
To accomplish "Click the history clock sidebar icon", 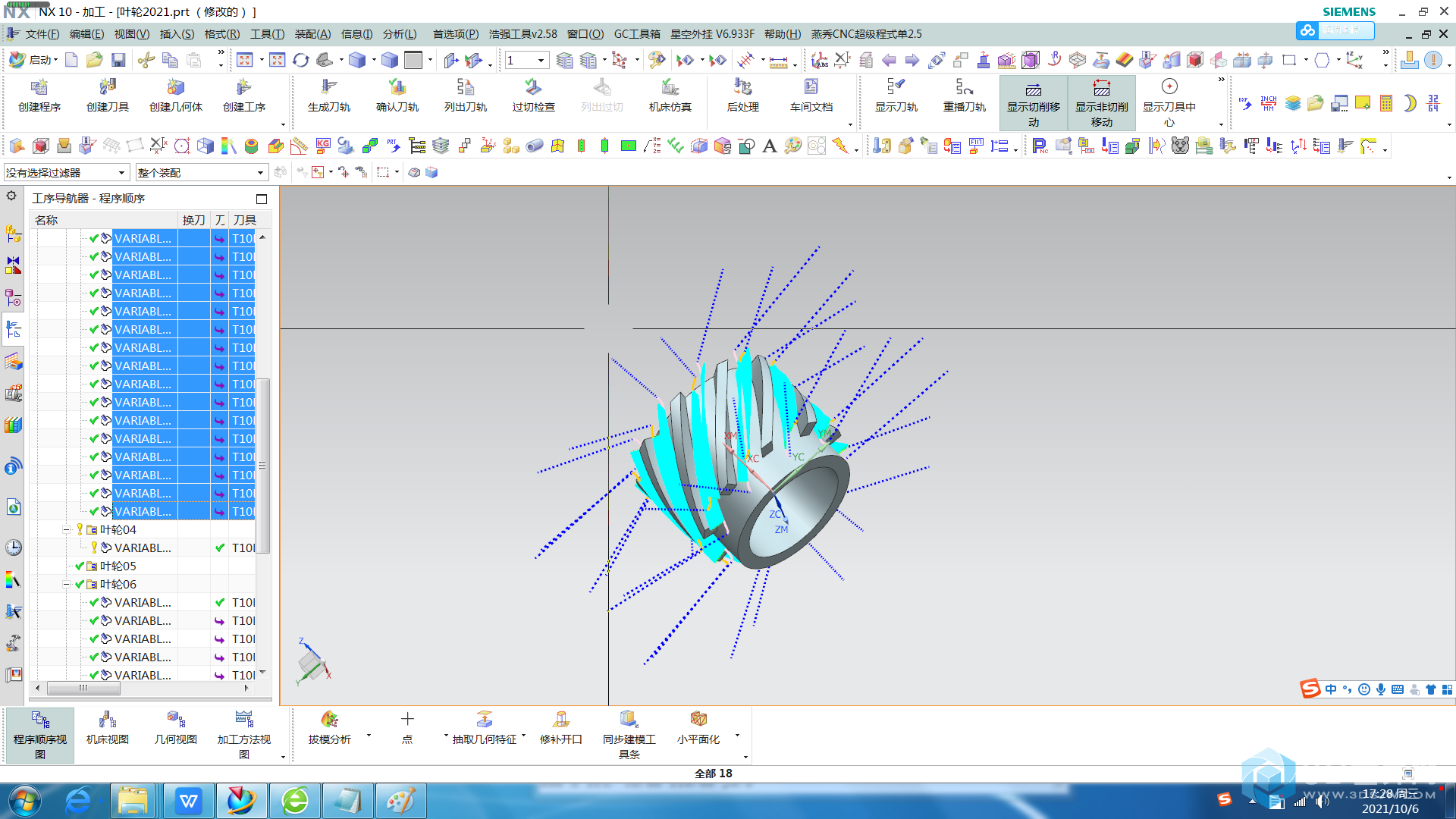I will [x=14, y=548].
